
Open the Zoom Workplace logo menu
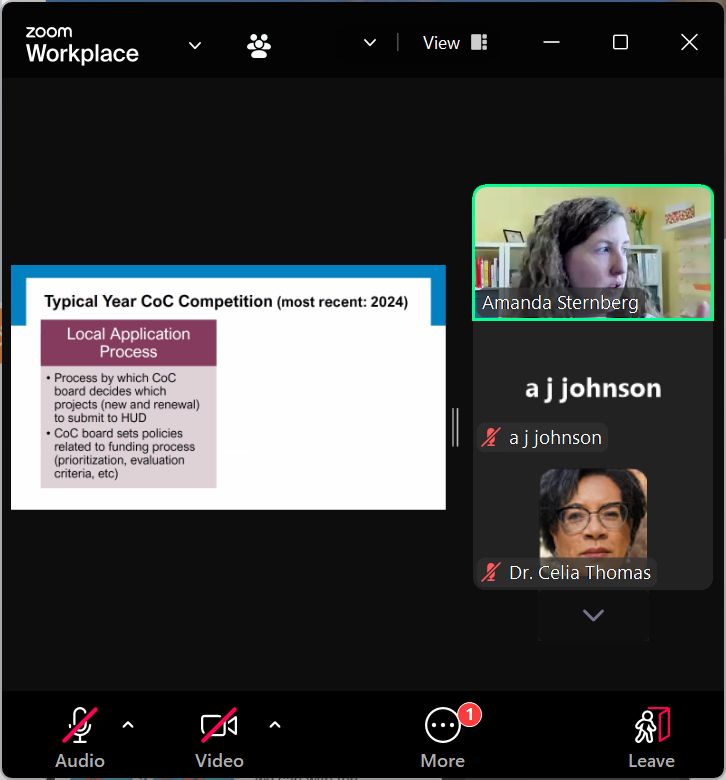(82, 45)
